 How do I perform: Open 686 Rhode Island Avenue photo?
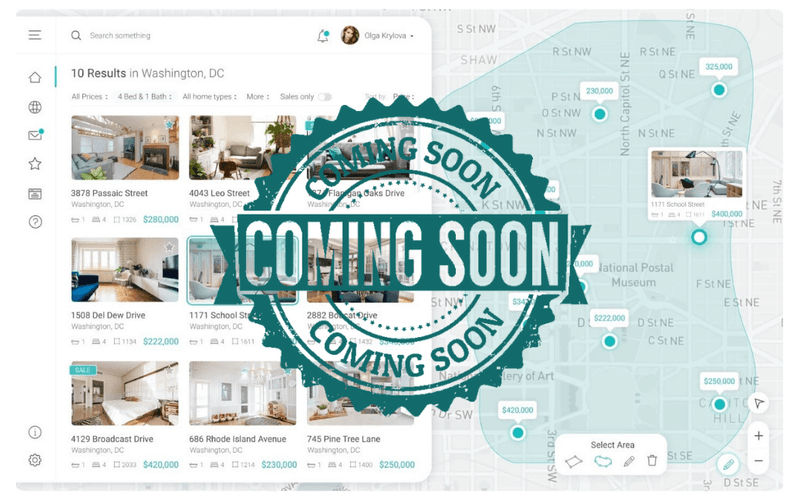pyautogui.click(x=243, y=393)
